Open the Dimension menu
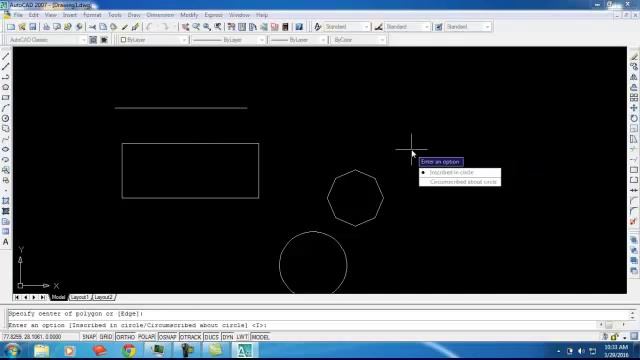 click(160, 15)
